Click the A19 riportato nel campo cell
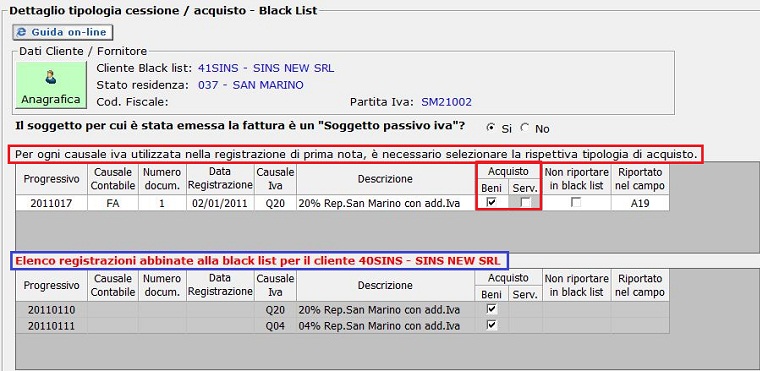Viewport: 760px width, 371px height. coord(640,203)
